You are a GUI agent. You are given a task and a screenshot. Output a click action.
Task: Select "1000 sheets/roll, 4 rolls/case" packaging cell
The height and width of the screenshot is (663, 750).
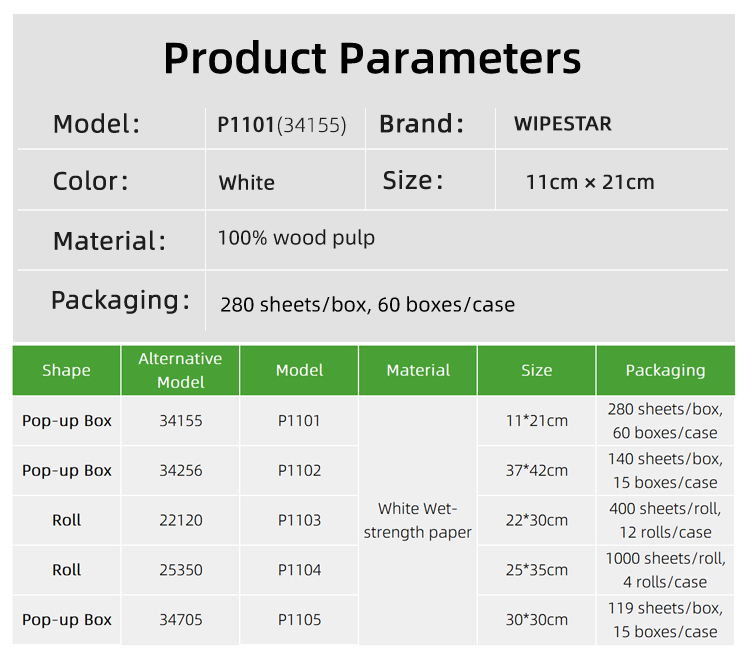(665, 570)
